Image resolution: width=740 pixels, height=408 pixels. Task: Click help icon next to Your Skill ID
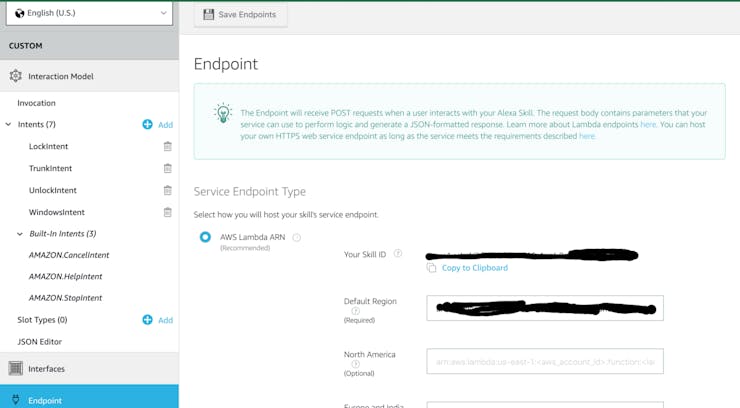pos(398,254)
